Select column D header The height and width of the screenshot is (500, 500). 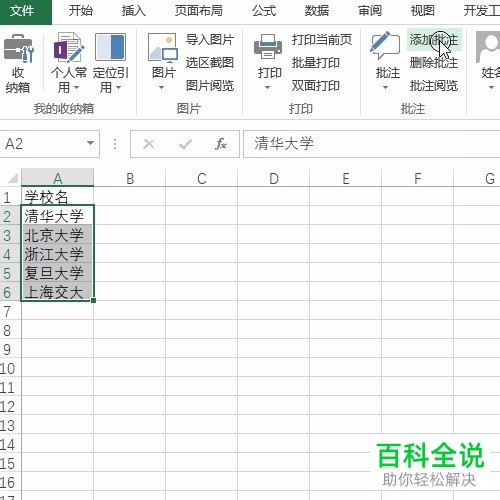click(x=274, y=178)
